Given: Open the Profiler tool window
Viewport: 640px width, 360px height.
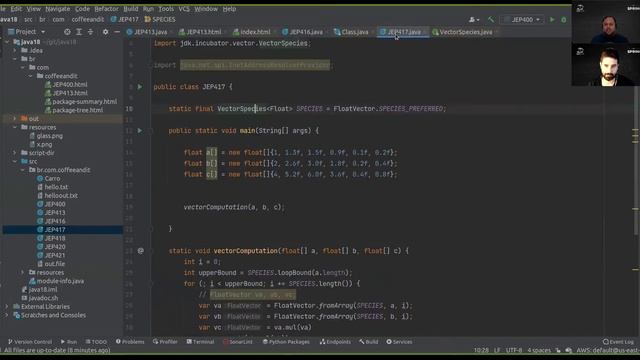Looking at the screenshot, I should tap(165, 342).
